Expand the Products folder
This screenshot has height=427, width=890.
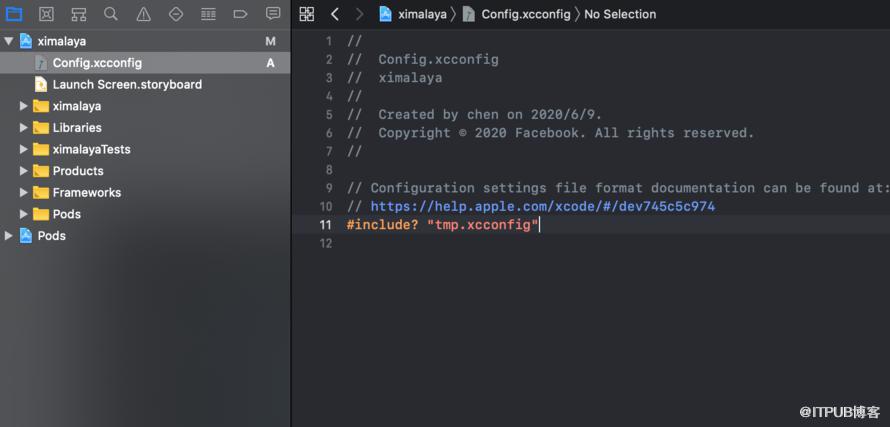23,171
